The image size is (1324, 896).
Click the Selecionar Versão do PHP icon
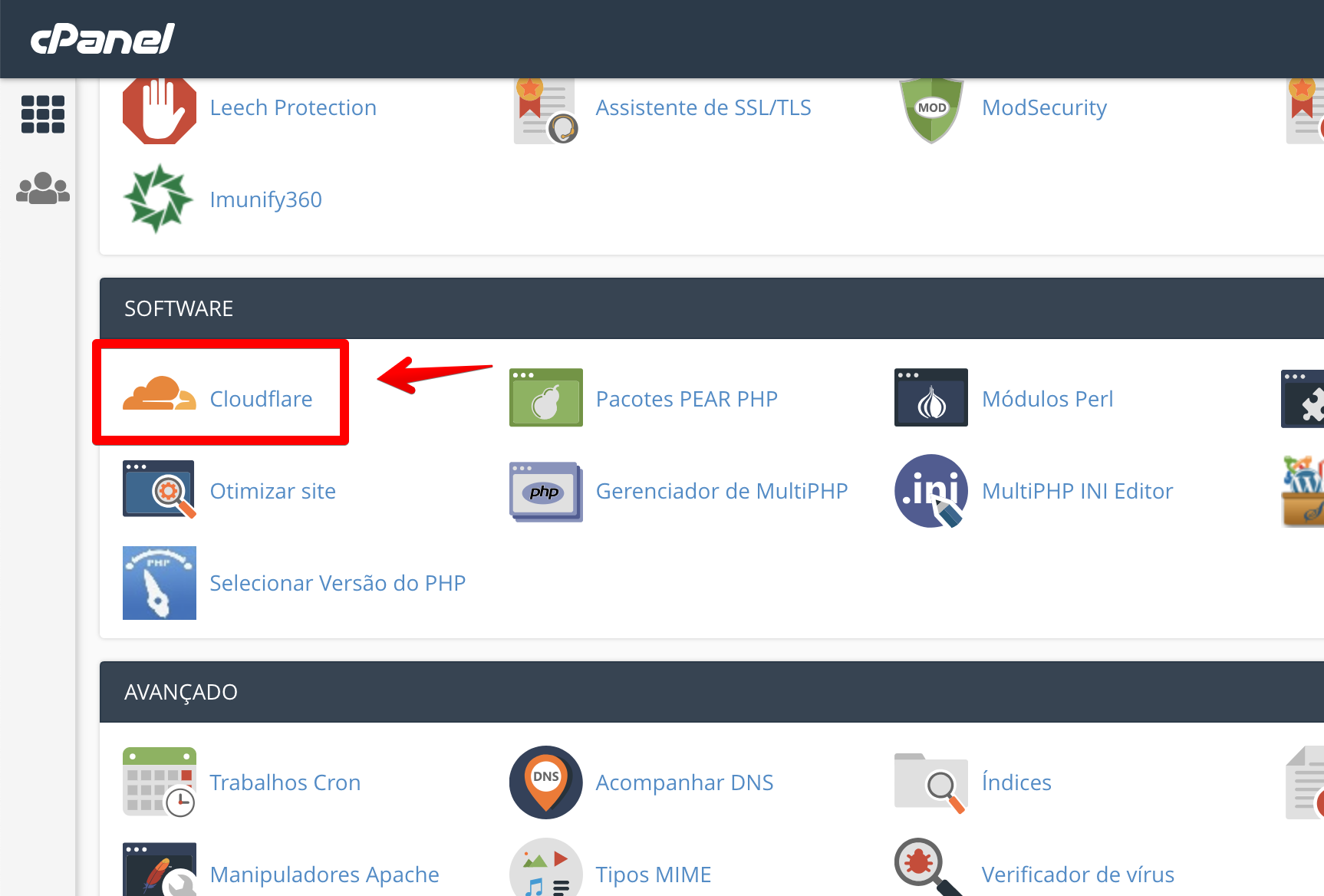coord(159,583)
